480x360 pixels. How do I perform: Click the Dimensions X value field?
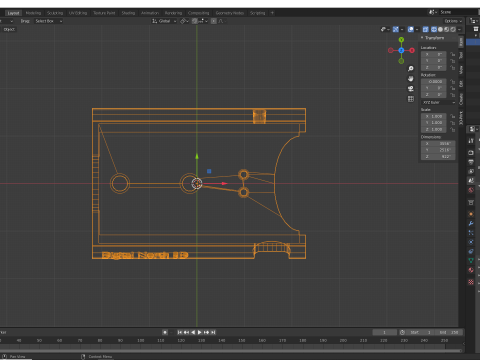click(438, 144)
